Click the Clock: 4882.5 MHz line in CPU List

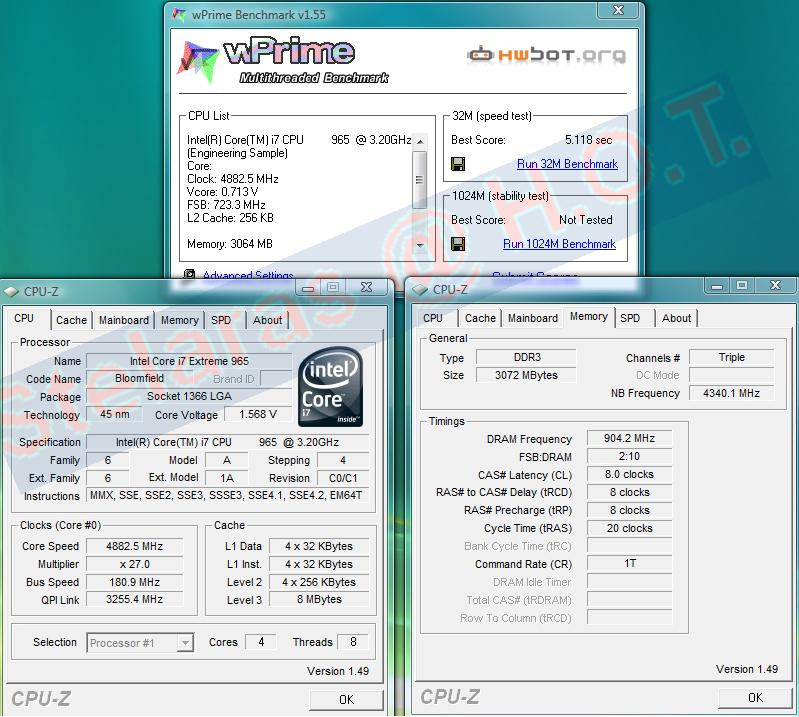pos(233,179)
